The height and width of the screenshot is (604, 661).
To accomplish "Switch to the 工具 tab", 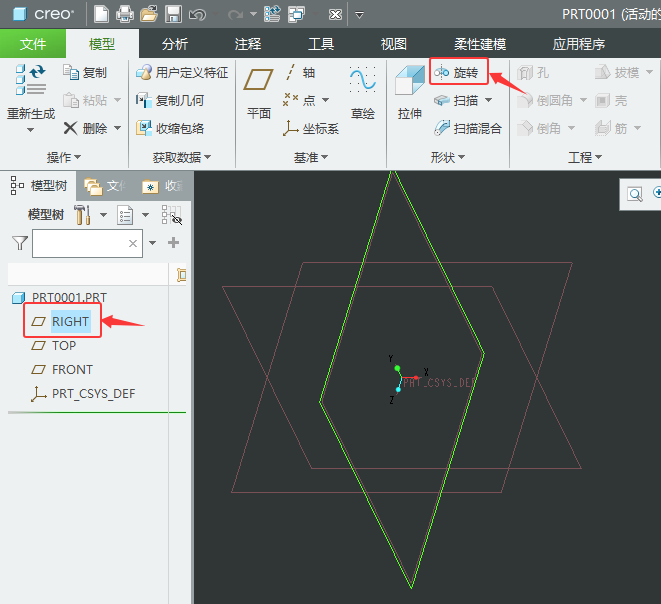I will 321,44.
